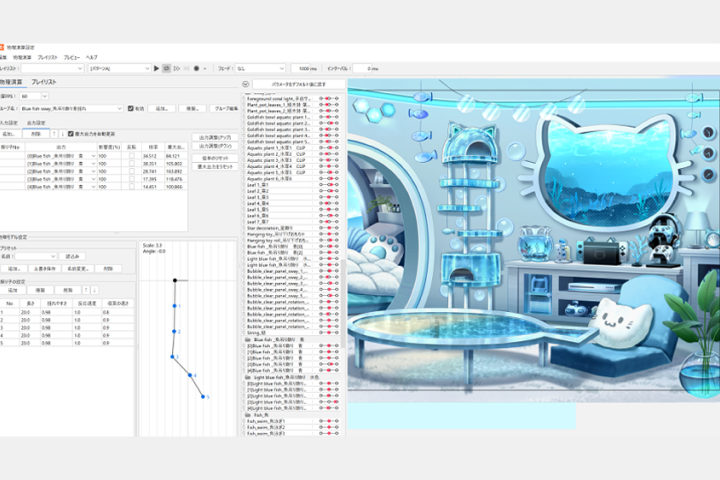Adjust the Star decoration parameter slider
This screenshot has width=720, height=480.
(329, 228)
